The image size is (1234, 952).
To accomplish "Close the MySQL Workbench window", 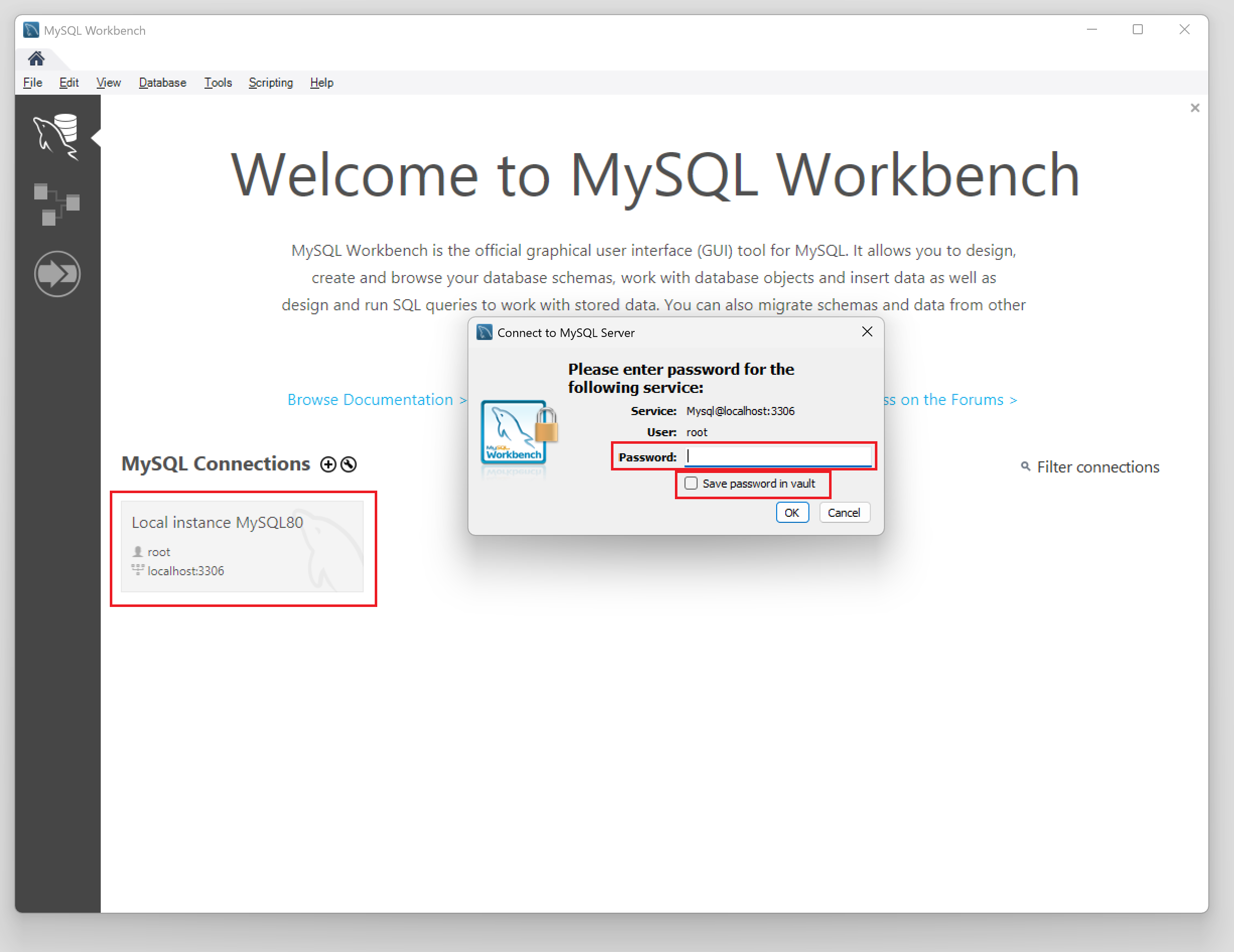I will point(1185,29).
